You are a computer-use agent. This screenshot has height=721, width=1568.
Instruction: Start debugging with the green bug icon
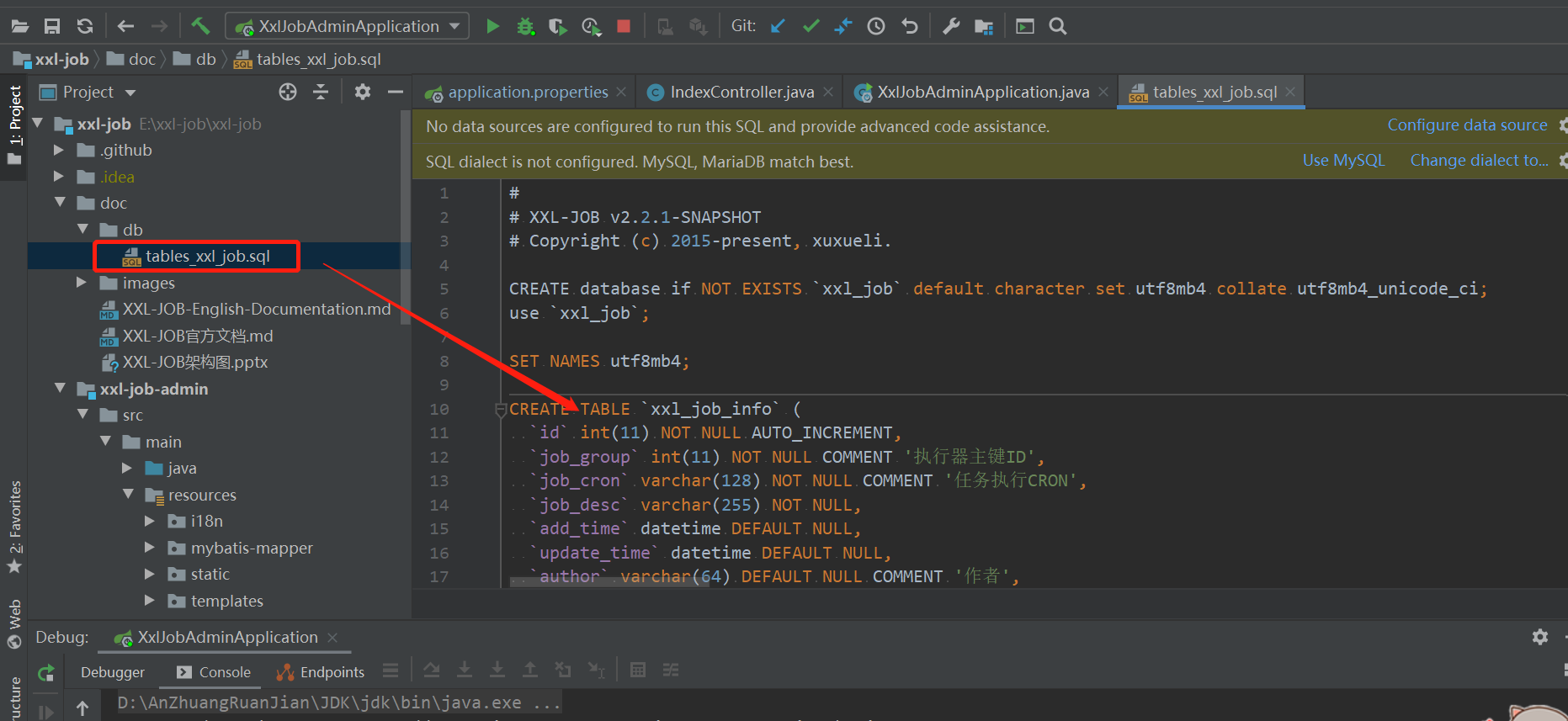pos(526,26)
